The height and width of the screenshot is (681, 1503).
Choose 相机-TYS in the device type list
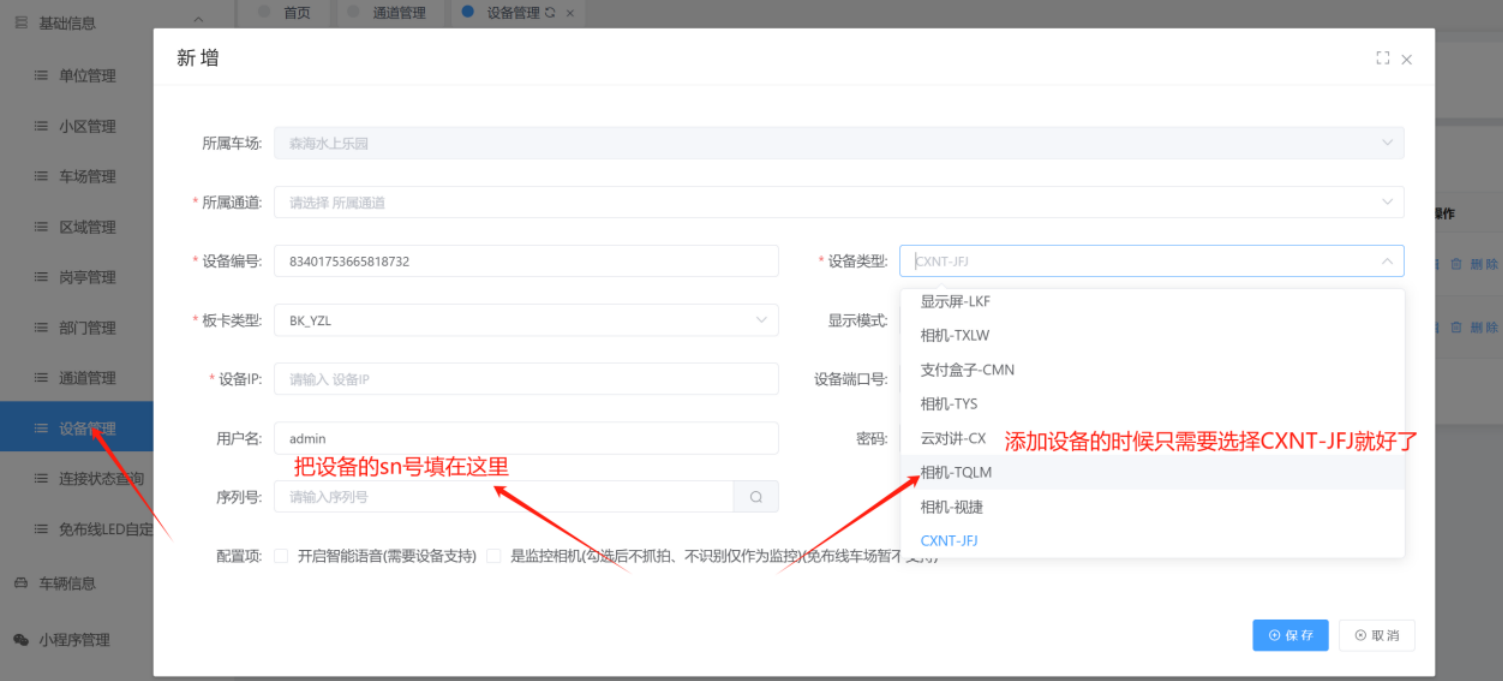tap(1152, 404)
